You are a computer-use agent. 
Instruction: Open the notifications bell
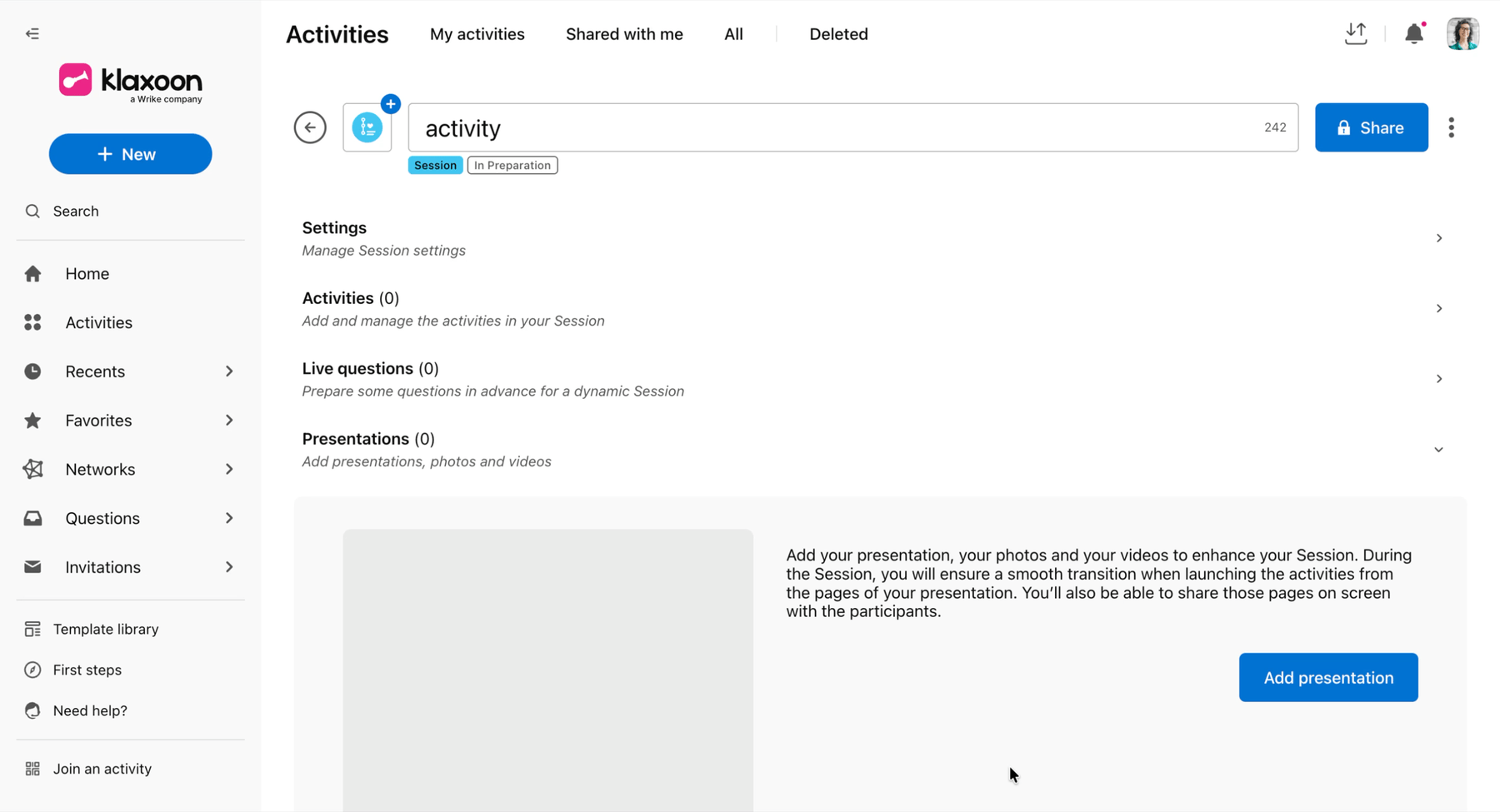[1414, 34]
